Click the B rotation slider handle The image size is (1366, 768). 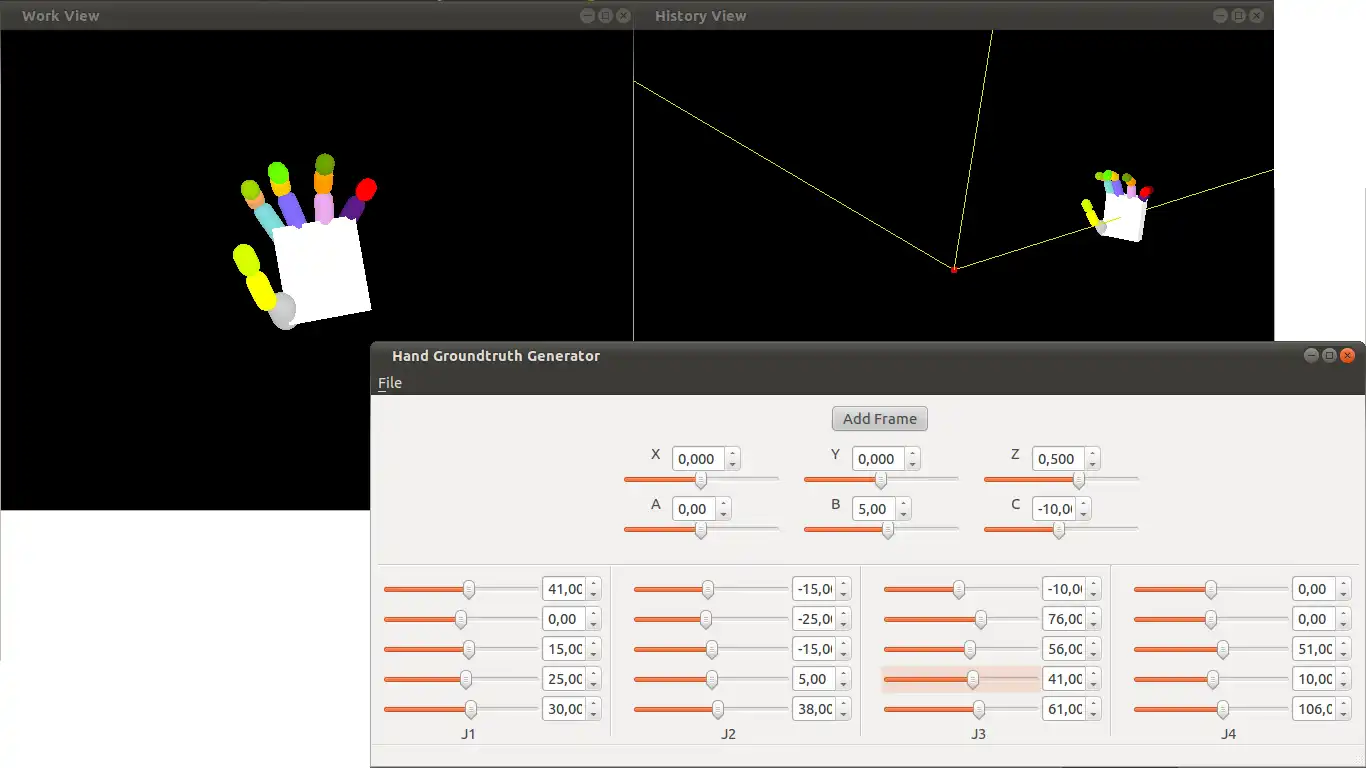pos(887,530)
